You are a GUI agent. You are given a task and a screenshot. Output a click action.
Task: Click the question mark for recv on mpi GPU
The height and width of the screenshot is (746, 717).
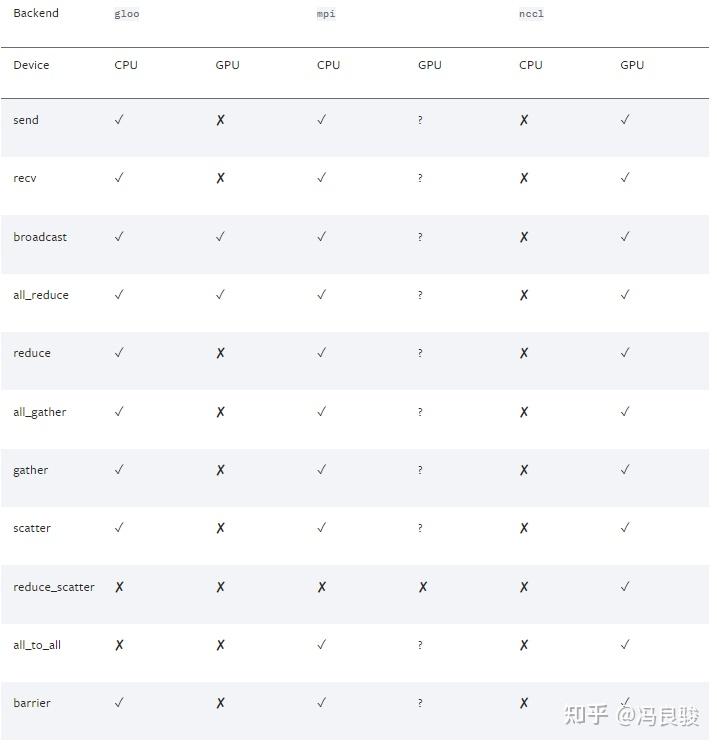[420, 178]
